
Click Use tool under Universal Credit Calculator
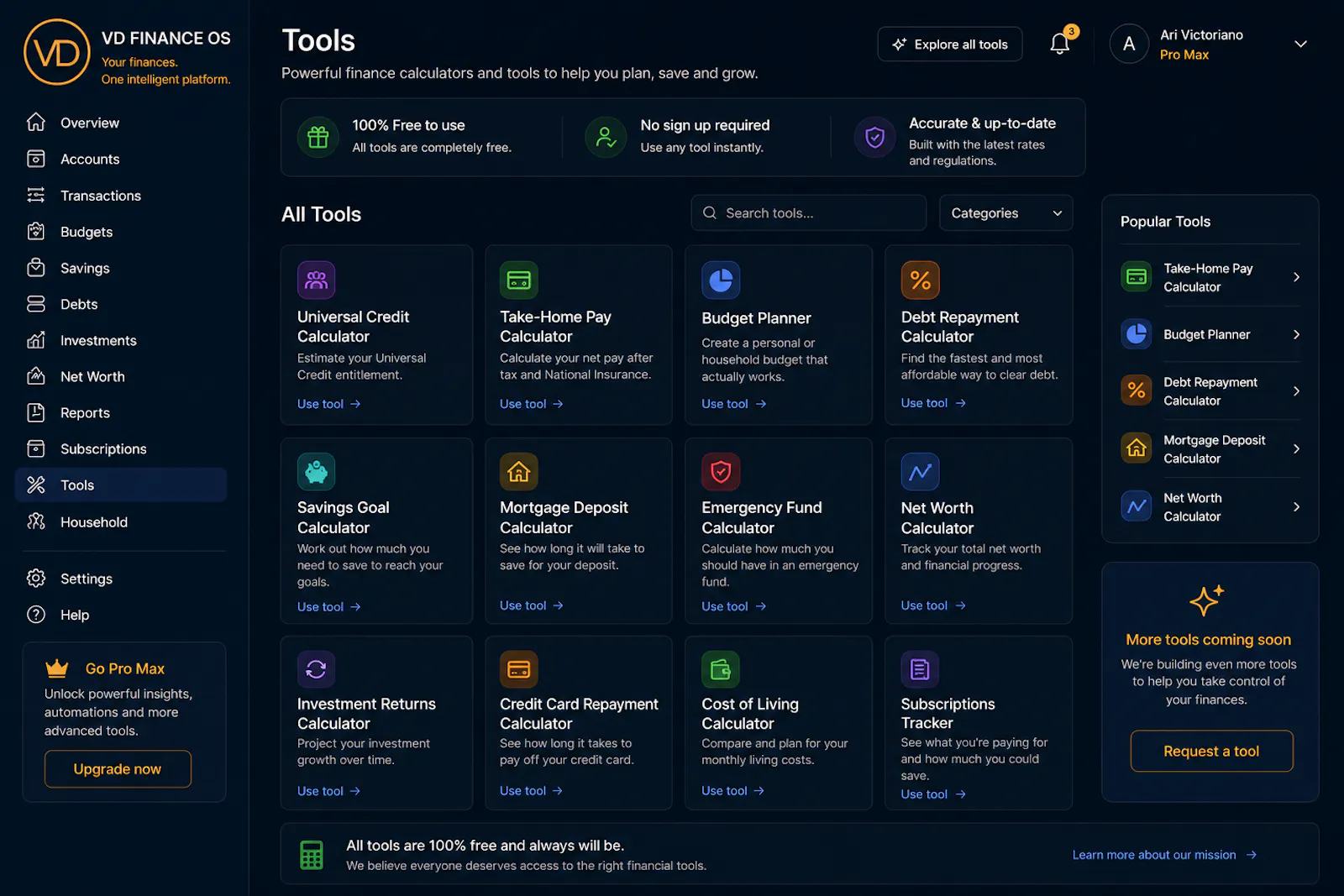click(x=328, y=404)
